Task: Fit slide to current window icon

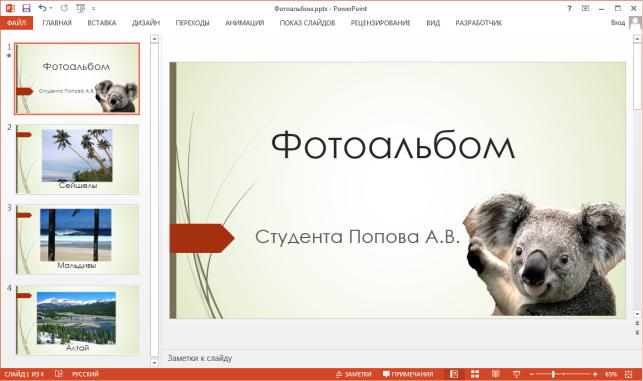Action: 629,374
